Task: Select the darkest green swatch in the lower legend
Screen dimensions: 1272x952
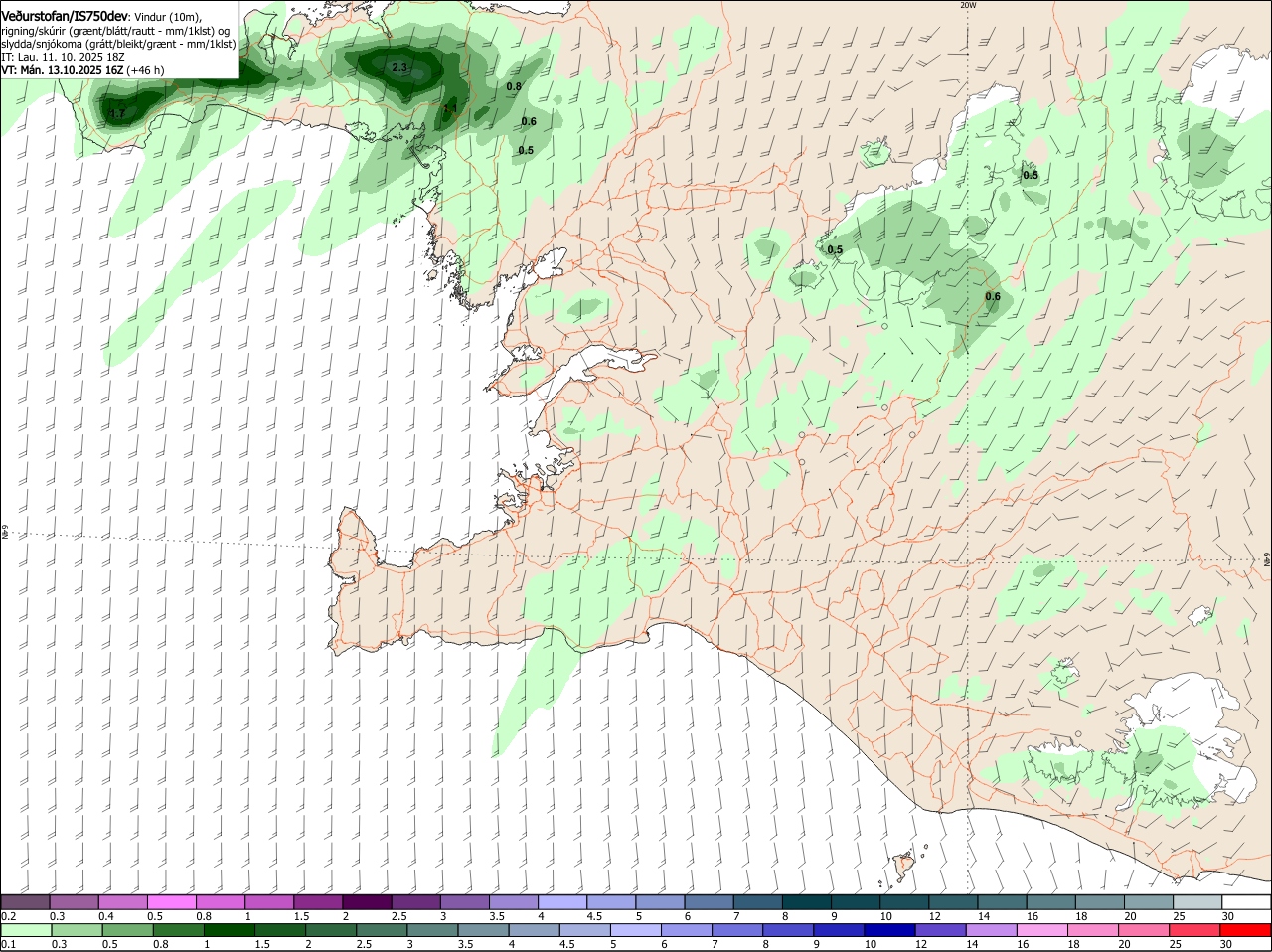Action: [x=229, y=930]
